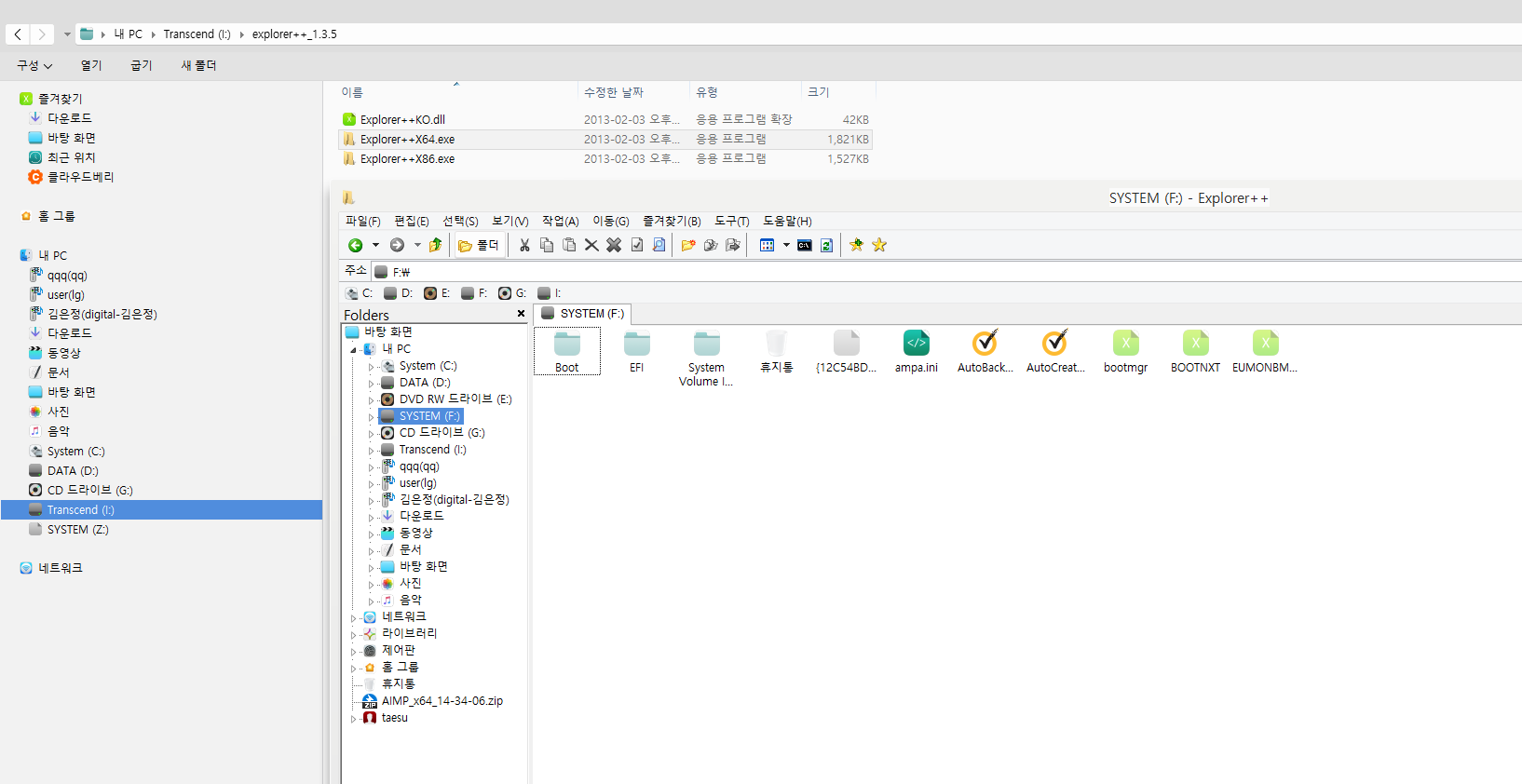Viewport: 1522px width, 784px height.
Task: Add bookmark with plus star icon
Action: tap(856, 245)
